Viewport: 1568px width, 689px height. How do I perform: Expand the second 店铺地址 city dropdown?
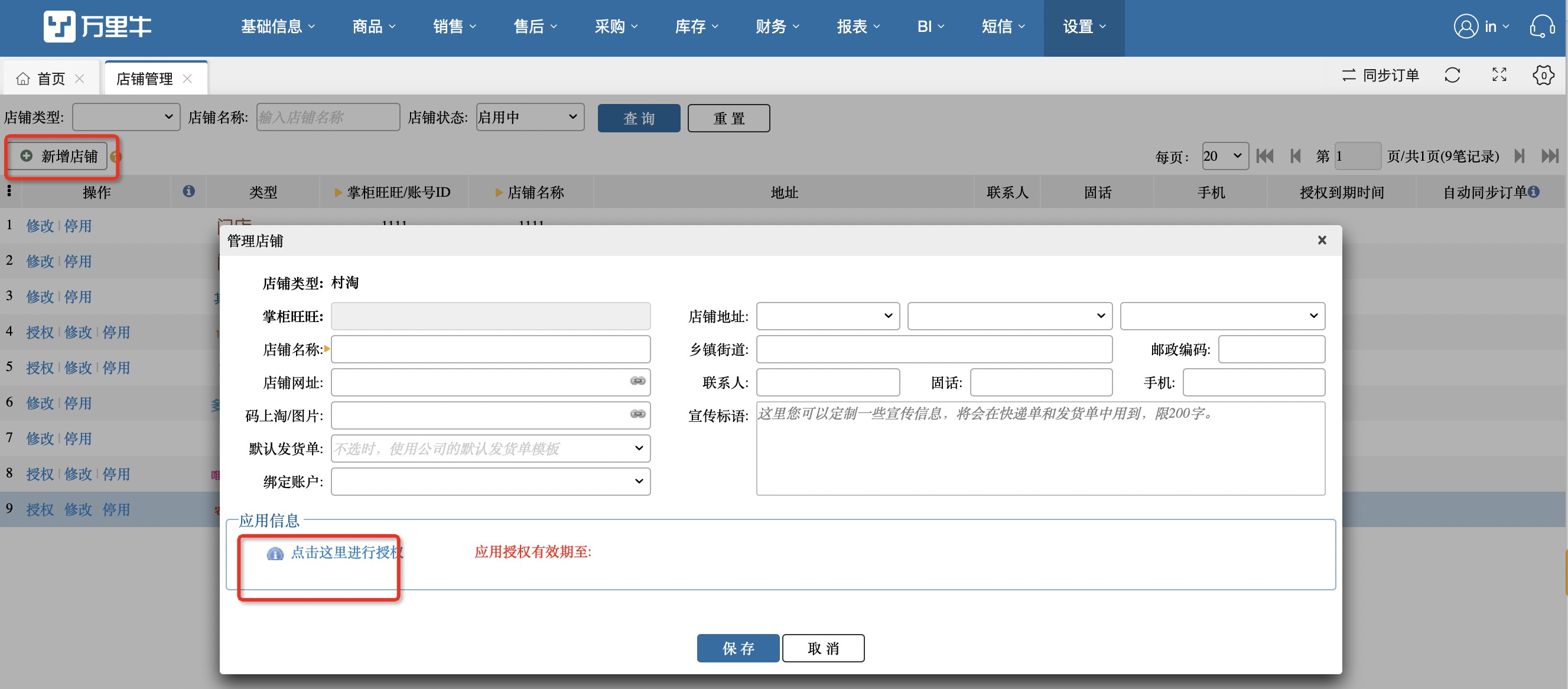tap(1010, 316)
